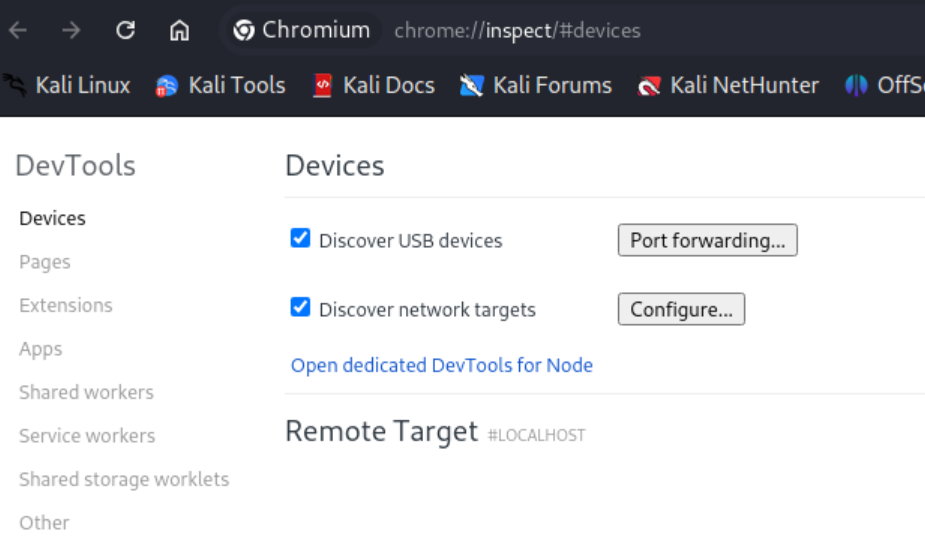
Task: Open dedicated DevTools for Node
Action: [442, 365]
